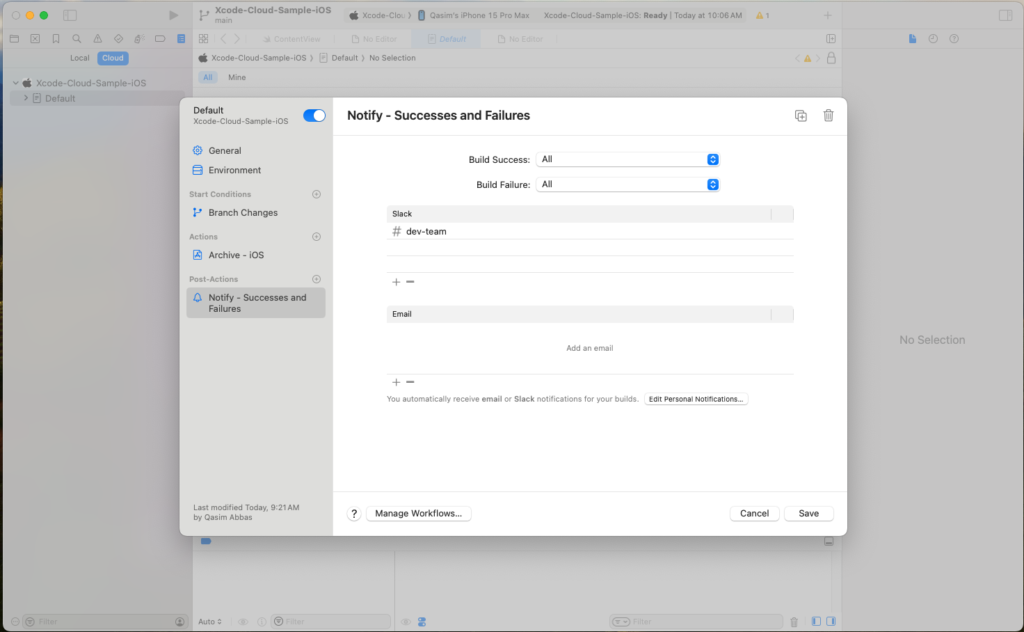Image resolution: width=1024 pixels, height=632 pixels.
Task: Open the editor split options icon
Action: pyautogui.click(x=831, y=39)
